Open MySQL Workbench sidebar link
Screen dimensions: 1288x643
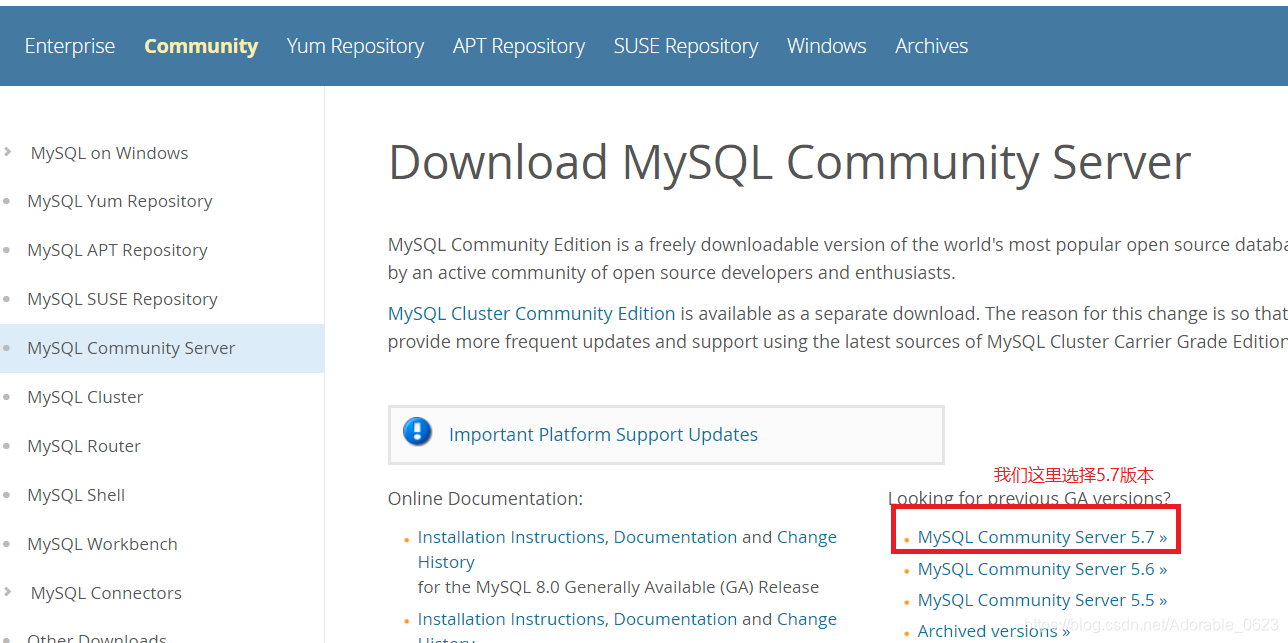(x=102, y=544)
